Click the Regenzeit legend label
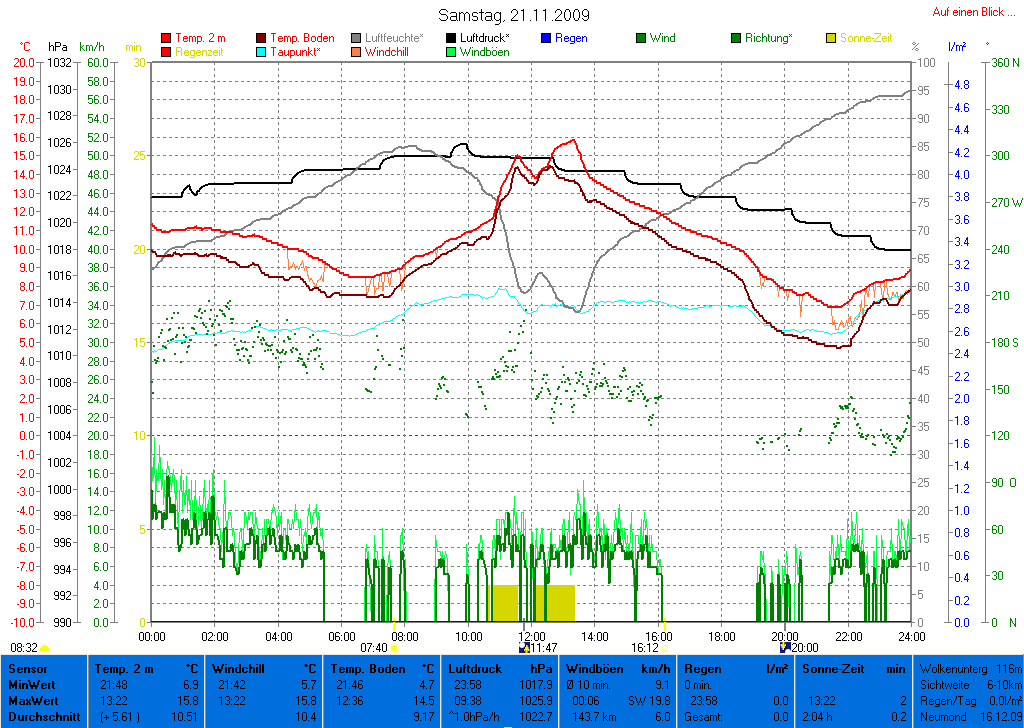 201,51
